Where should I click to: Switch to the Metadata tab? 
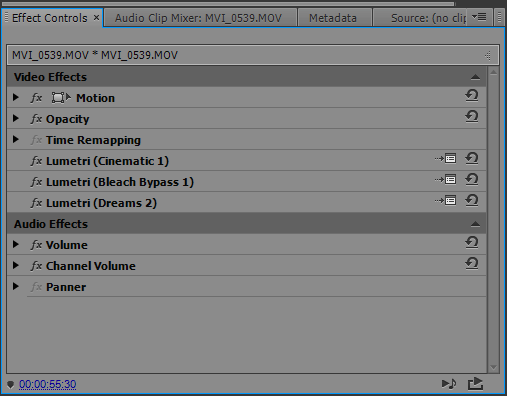[334, 18]
